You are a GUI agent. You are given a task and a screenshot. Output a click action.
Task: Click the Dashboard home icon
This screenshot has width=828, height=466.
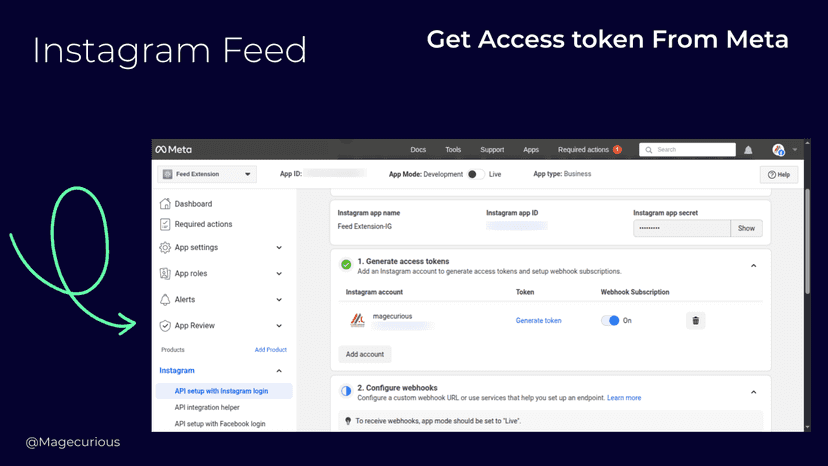(165, 203)
